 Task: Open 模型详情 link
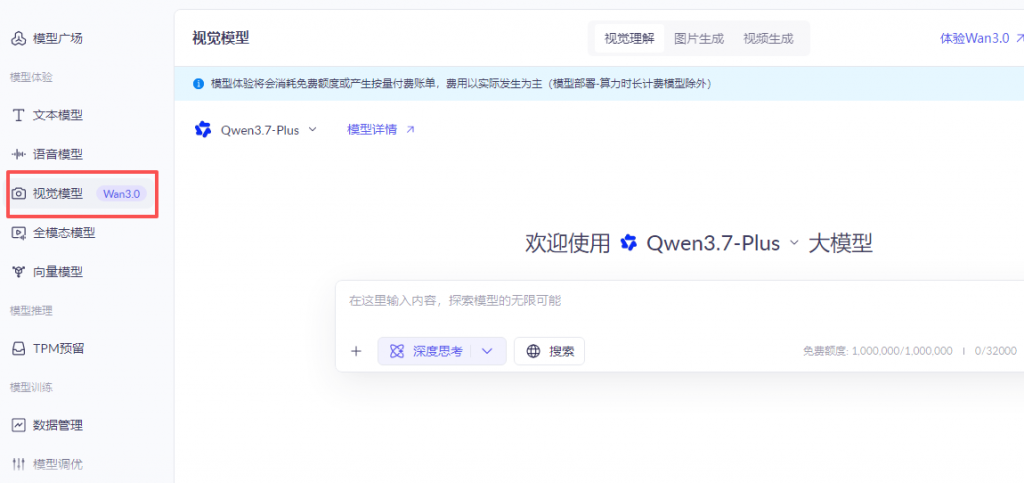[372, 129]
